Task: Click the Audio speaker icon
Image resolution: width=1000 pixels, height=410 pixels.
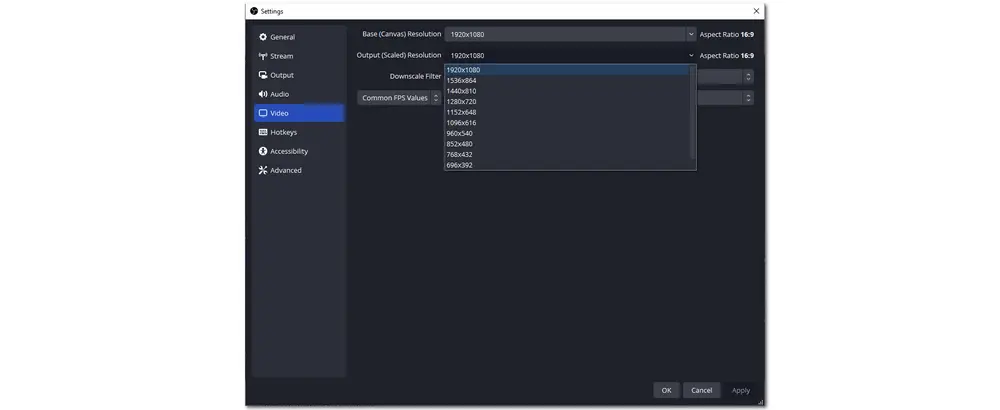Action: (263, 94)
